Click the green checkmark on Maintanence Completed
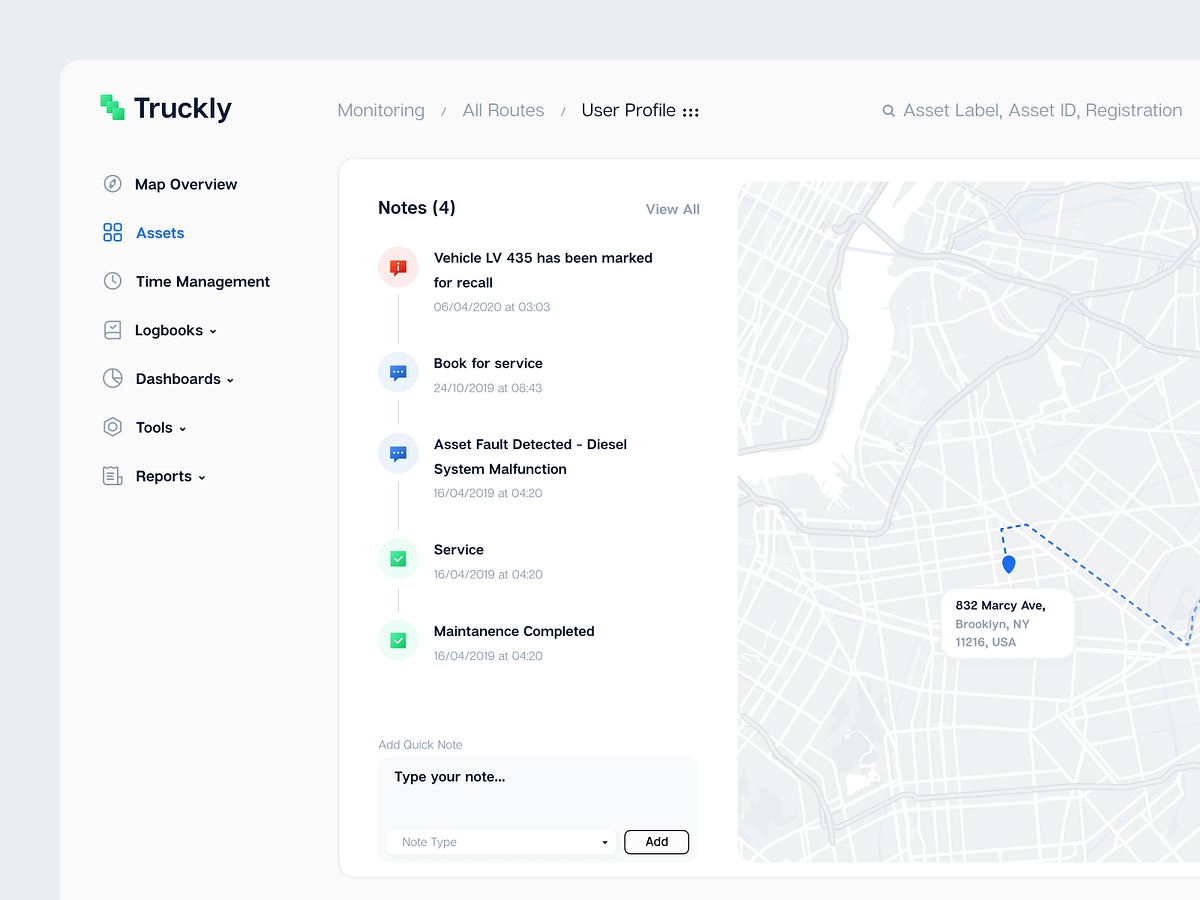The height and width of the screenshot is (900, 1200). pos(398,640)
